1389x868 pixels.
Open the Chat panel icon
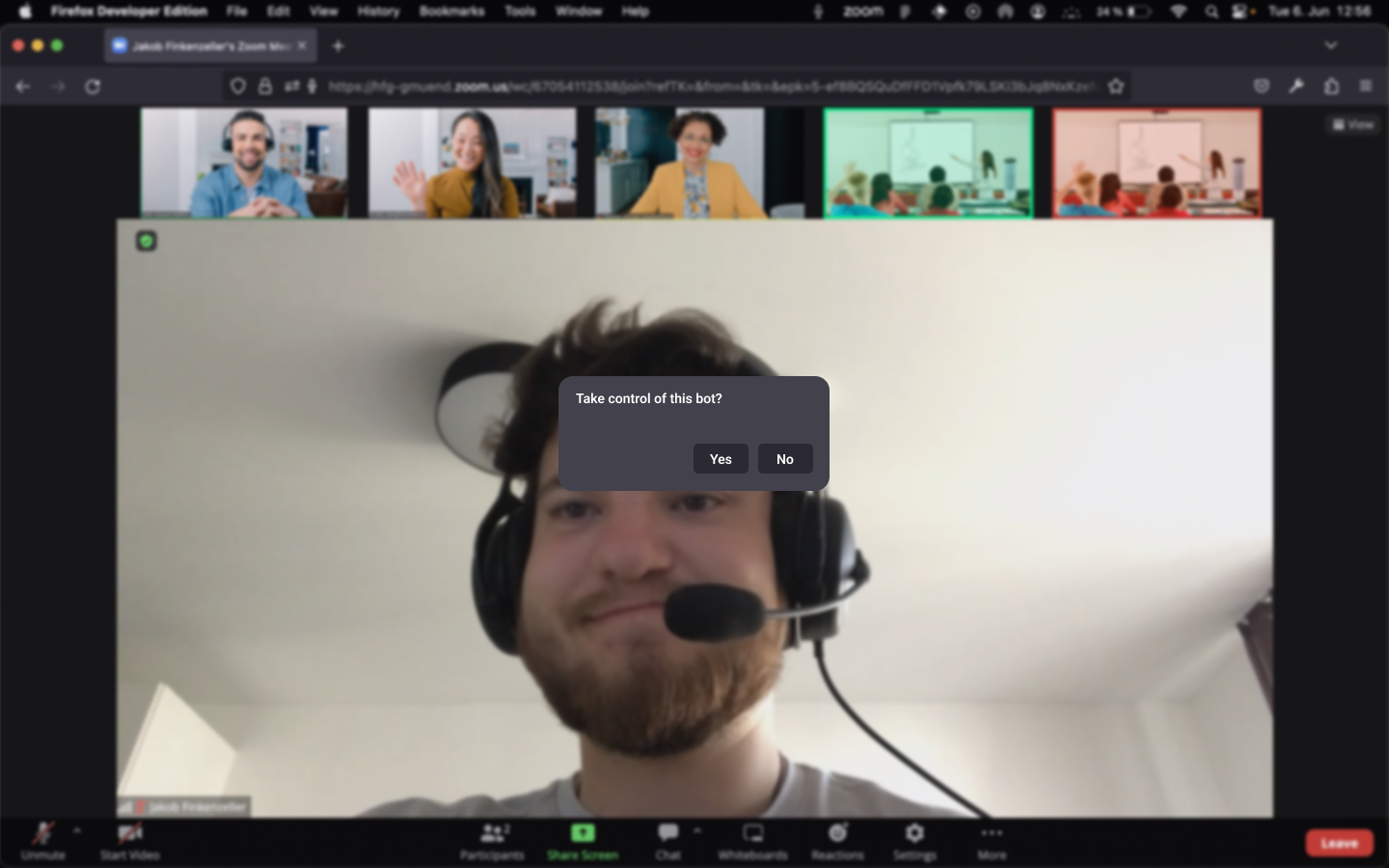[667, 832]
